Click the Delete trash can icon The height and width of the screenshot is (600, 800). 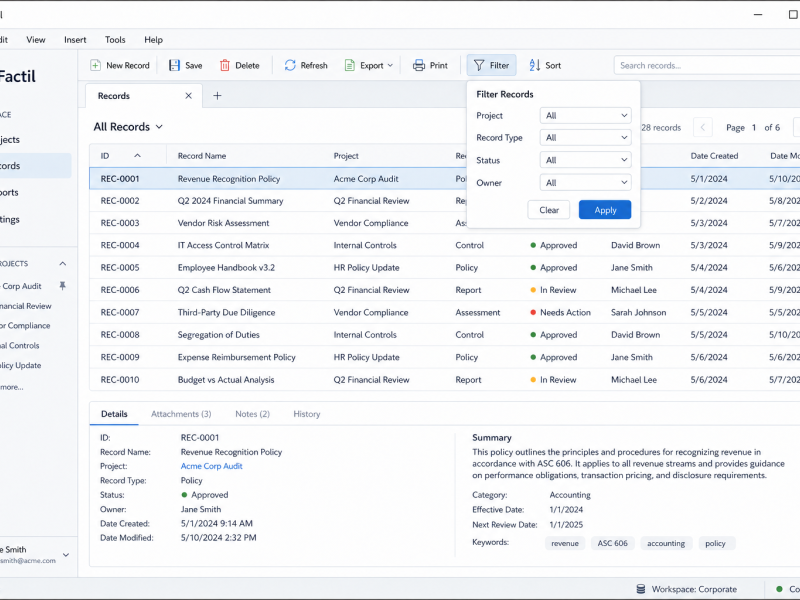224,65
